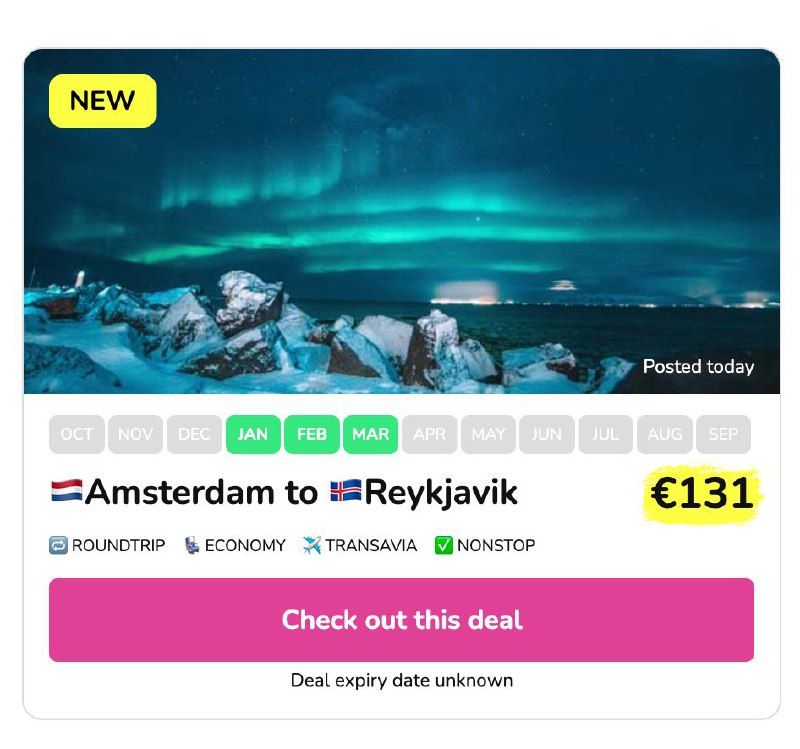Select the MAR month chip
The image size is (800, 749).
coord(370,434)
